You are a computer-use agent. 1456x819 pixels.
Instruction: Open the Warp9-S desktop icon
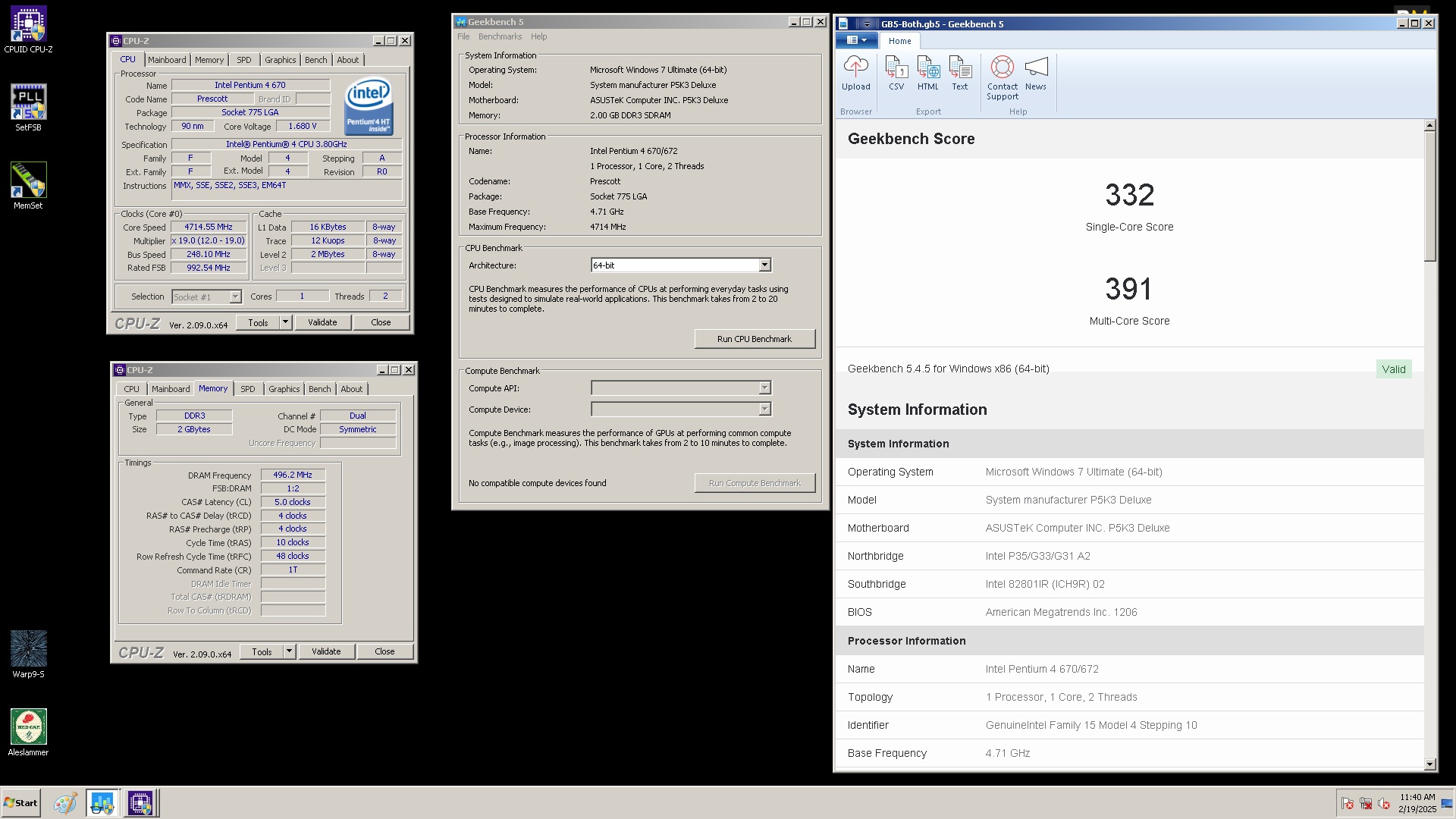coord(28,654)
